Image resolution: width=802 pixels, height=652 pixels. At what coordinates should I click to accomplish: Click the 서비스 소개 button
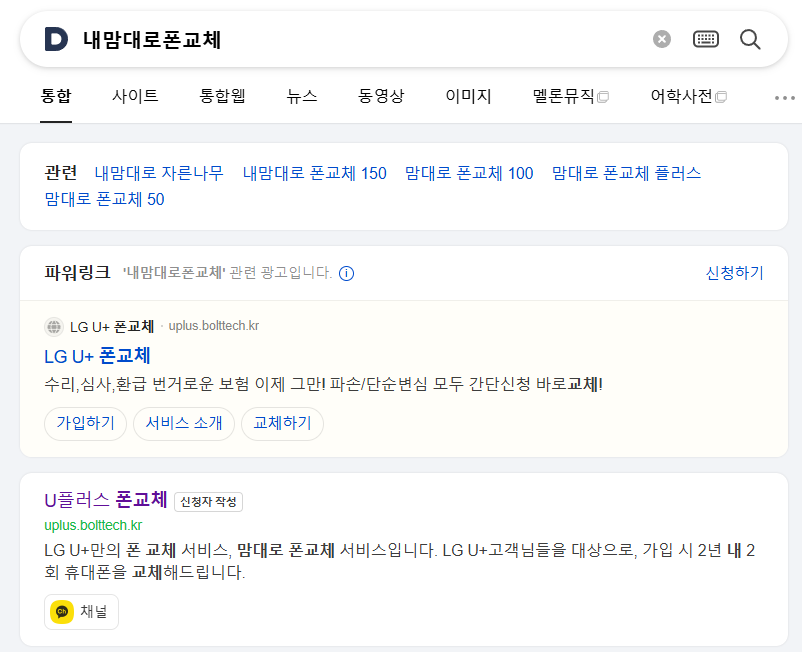coord(184,424)
